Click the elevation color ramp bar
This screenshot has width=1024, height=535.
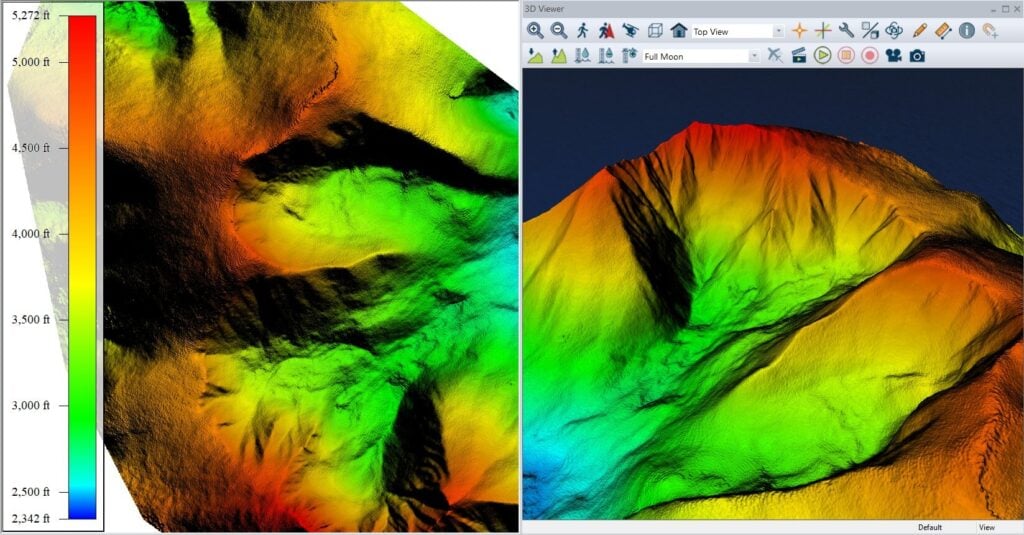[82, 267]
